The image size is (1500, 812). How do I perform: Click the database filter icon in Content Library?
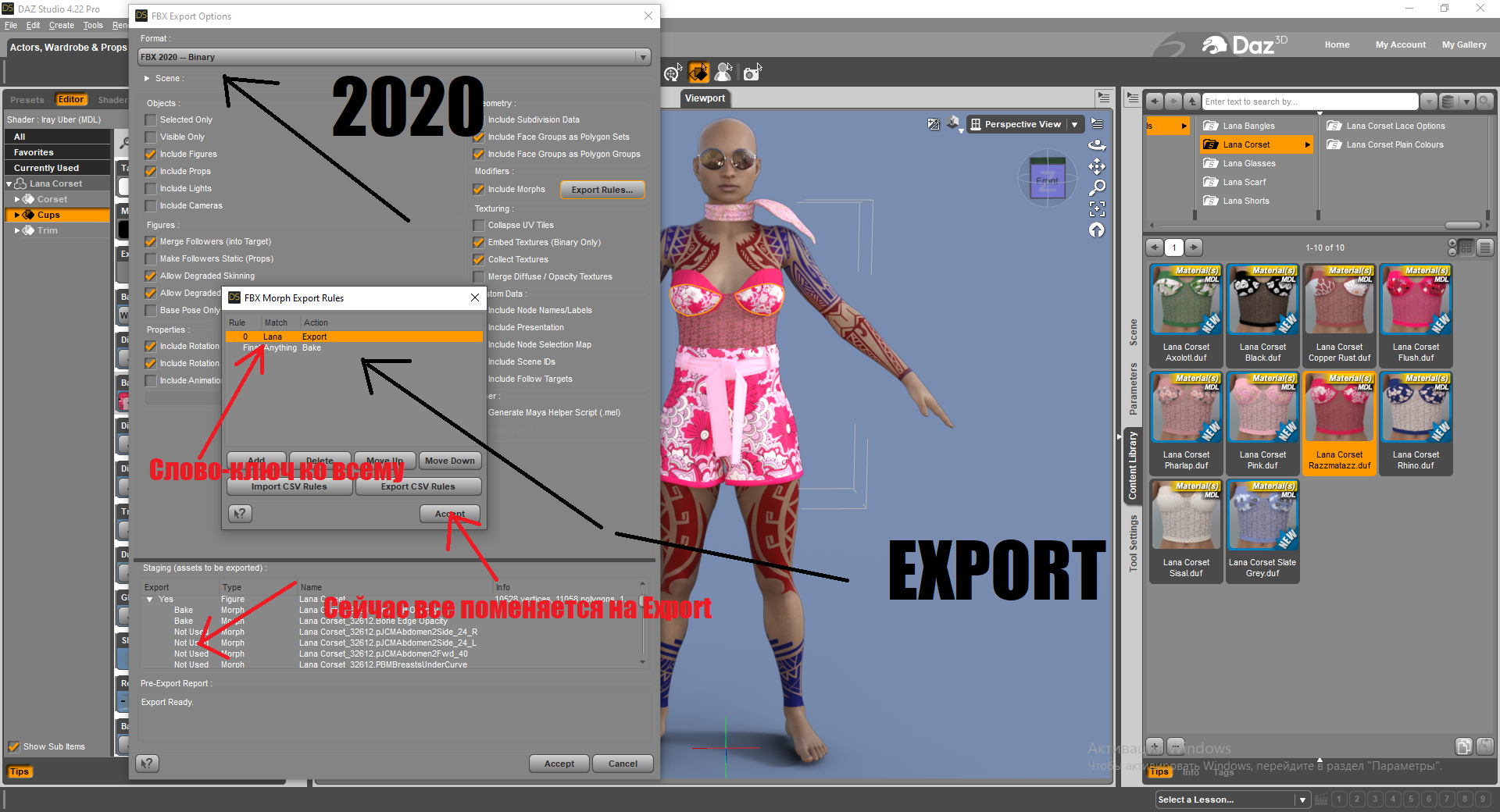tap(1448, 101)
